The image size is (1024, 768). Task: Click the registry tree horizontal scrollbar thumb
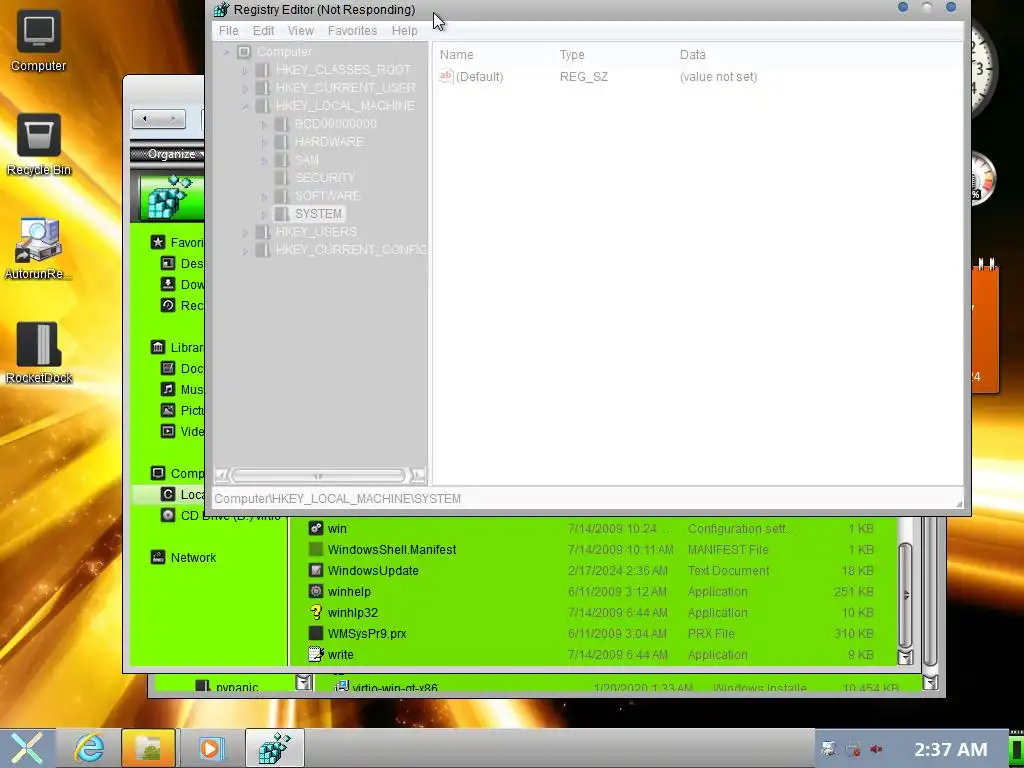pos(318,475)
